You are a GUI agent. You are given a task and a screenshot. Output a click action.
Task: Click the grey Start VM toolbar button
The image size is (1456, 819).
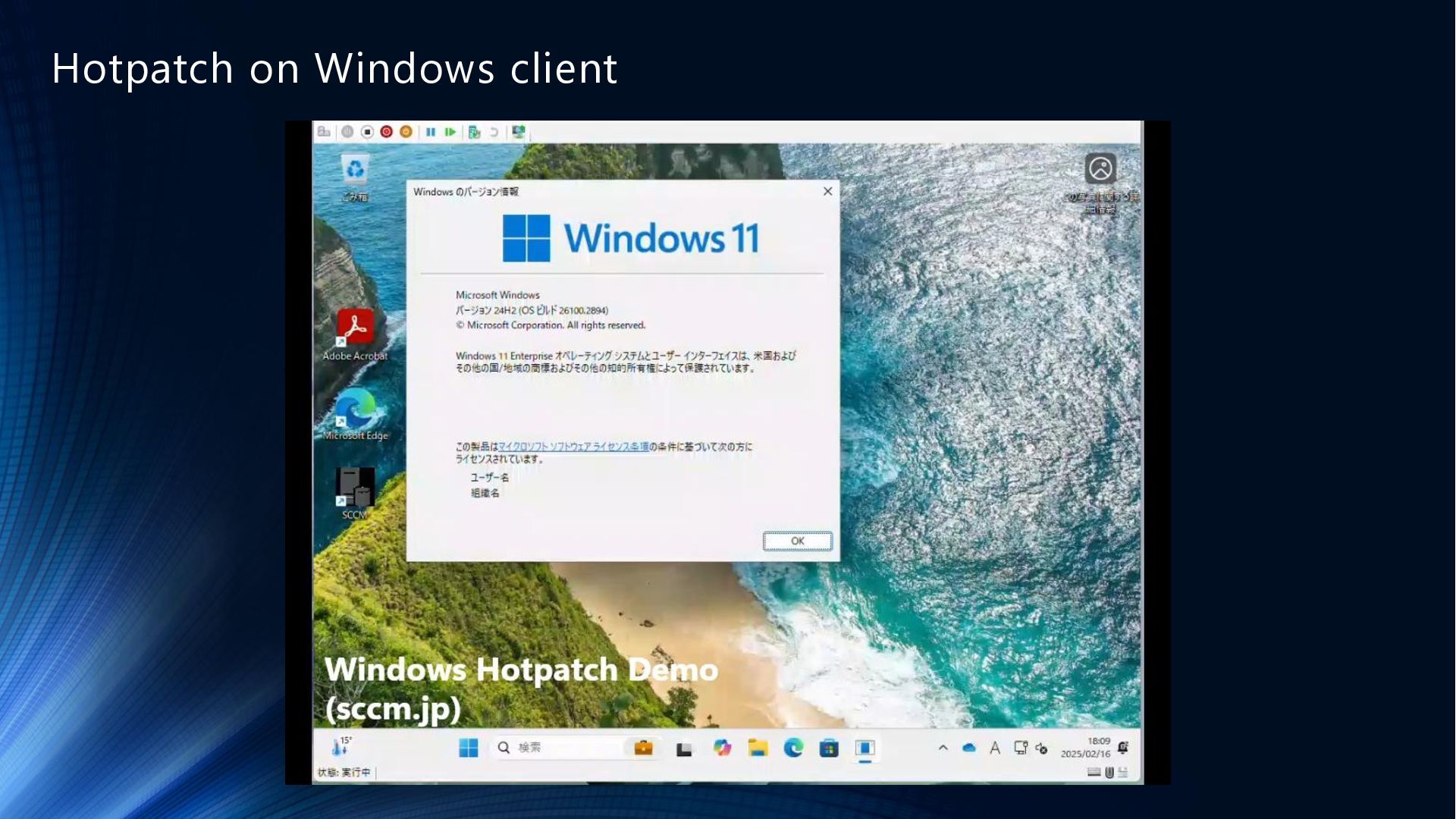(x=347, y=132)
